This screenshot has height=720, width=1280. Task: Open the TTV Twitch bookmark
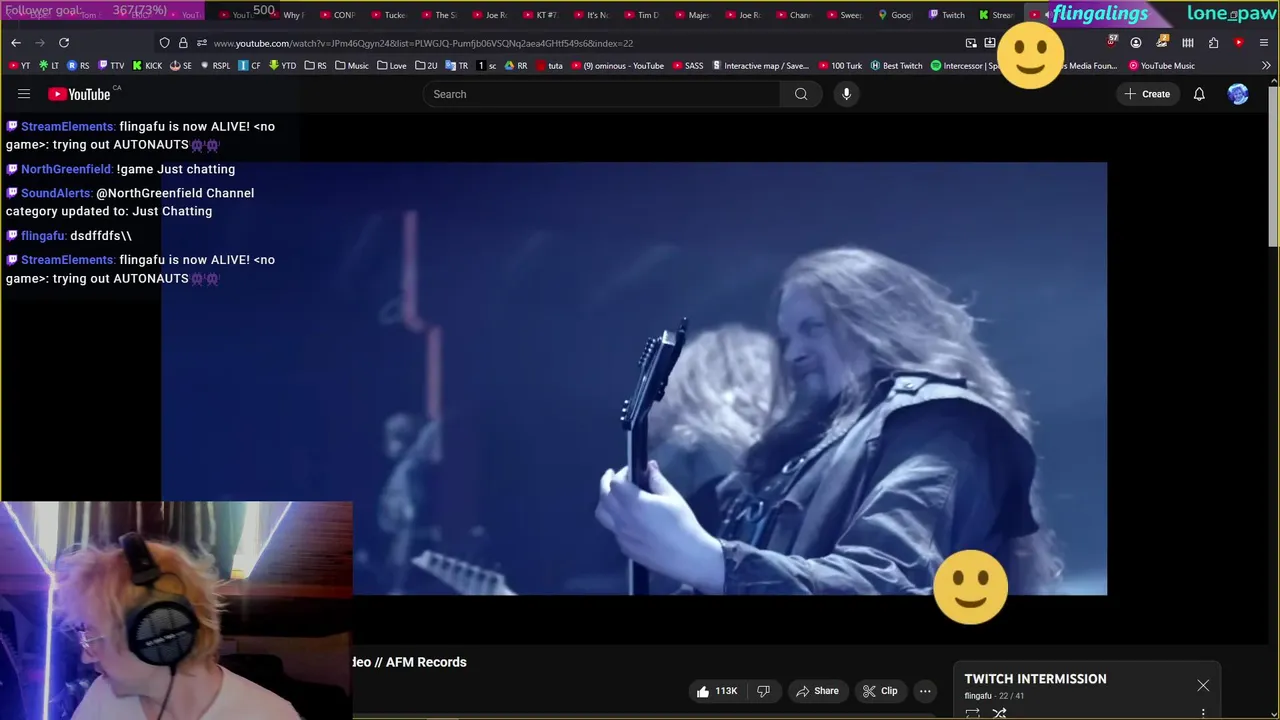tap(111, 66)
